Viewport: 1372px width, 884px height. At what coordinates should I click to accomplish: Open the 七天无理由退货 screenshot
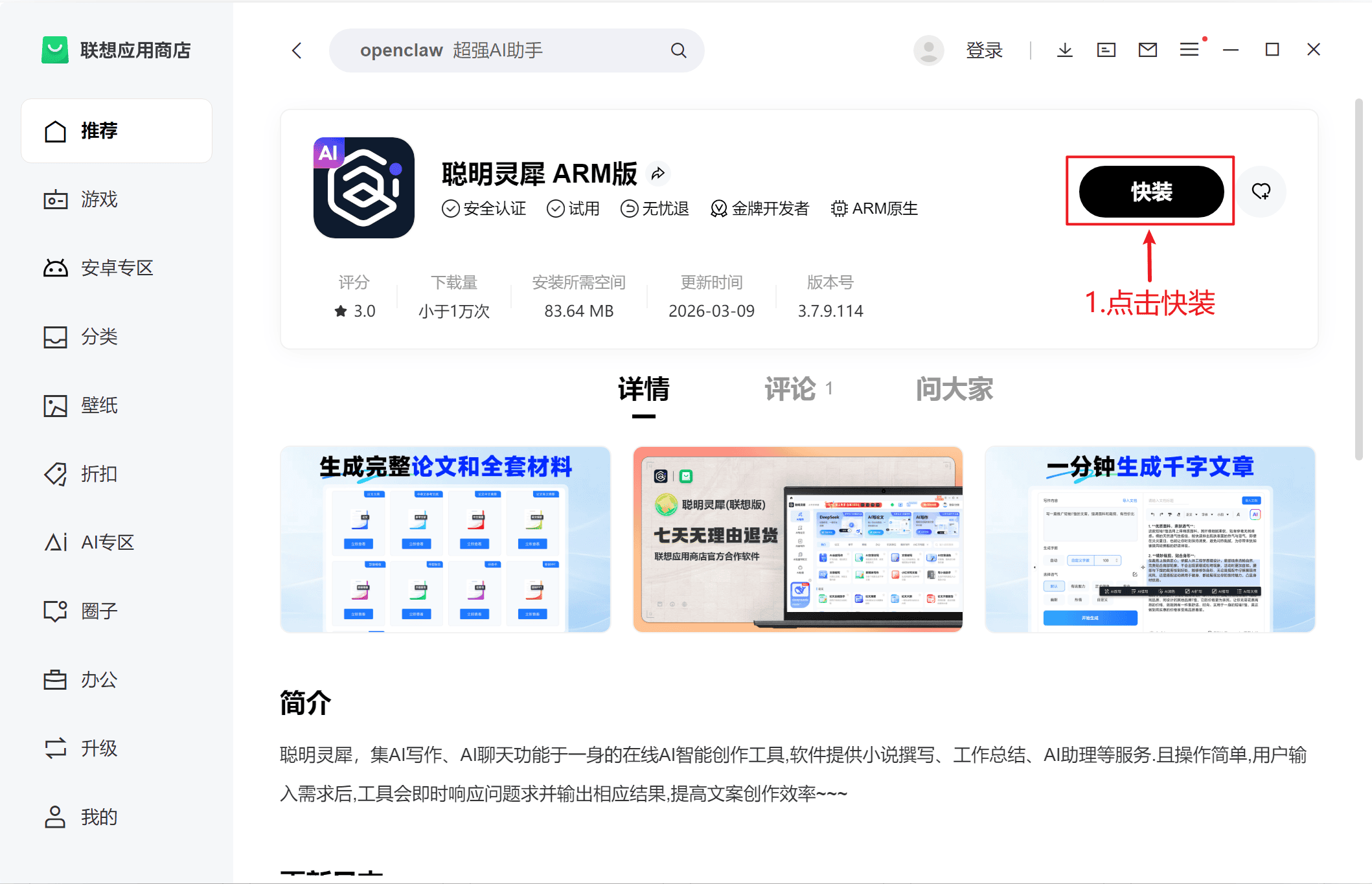pyautogui.click(x=798, y=539)
